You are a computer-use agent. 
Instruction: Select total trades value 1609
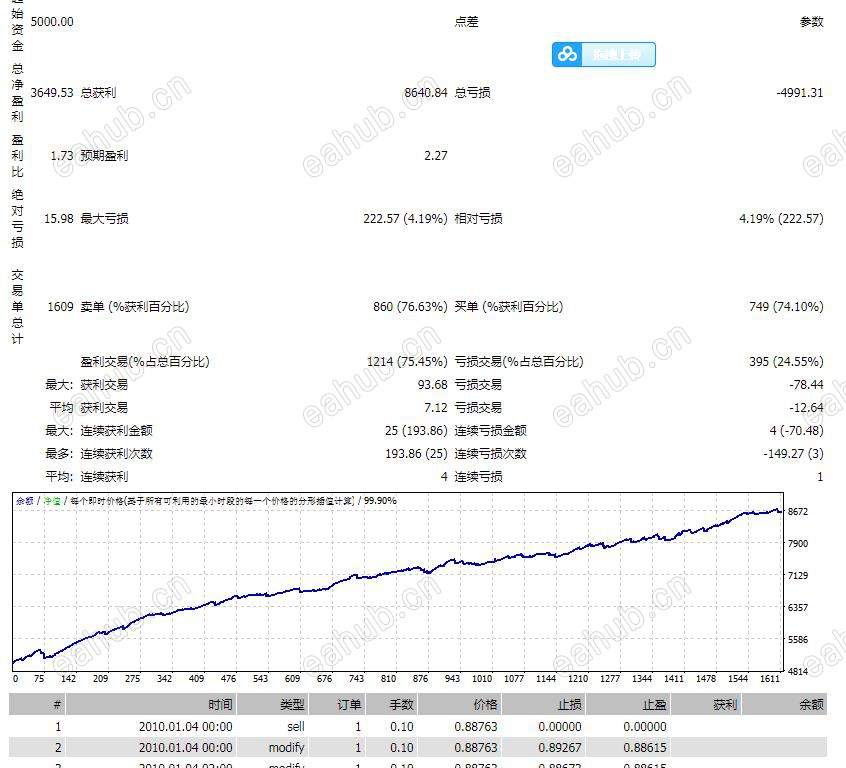click(x=60, y=307)
